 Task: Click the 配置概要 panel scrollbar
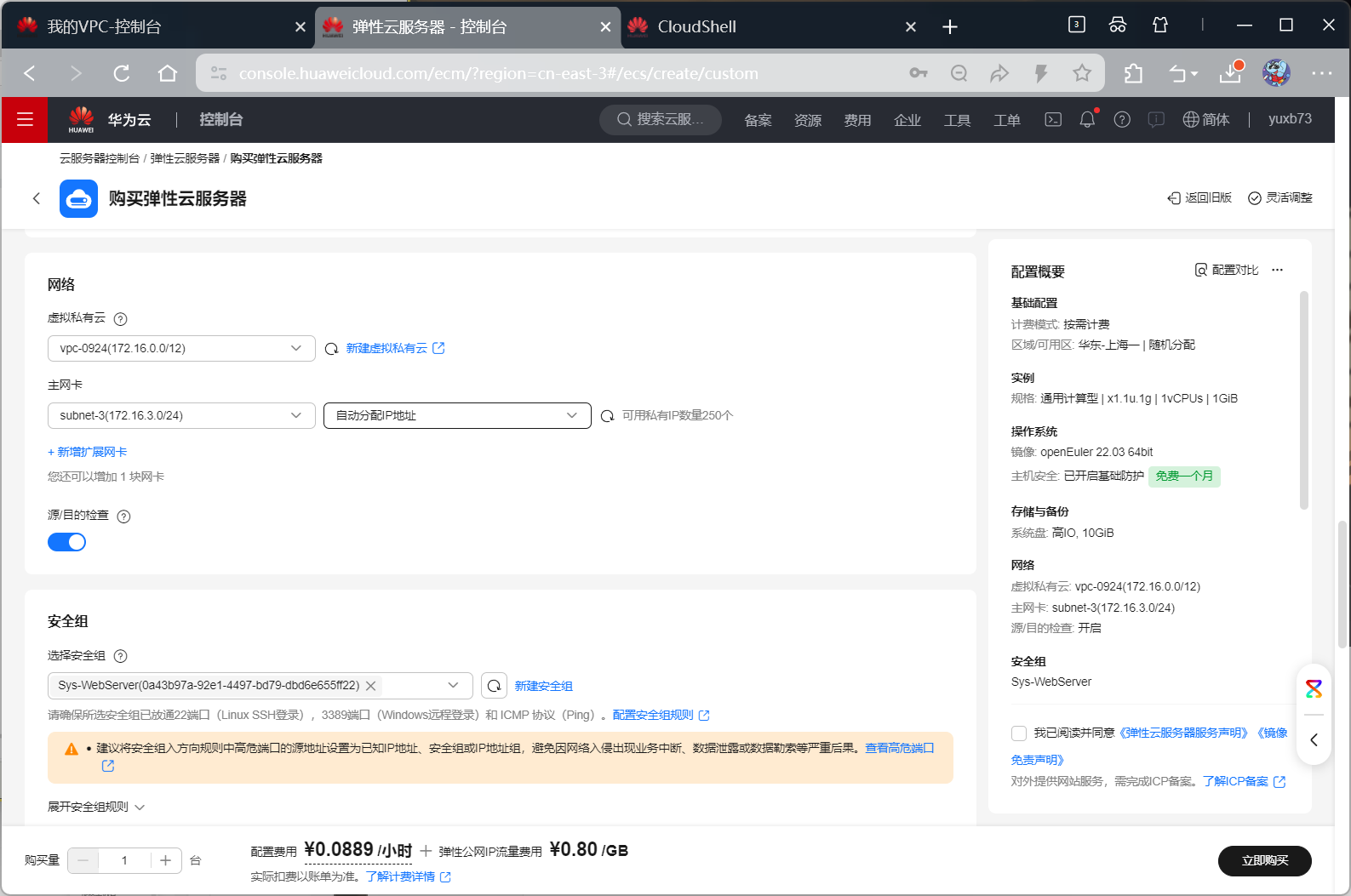pos(1303,400)
